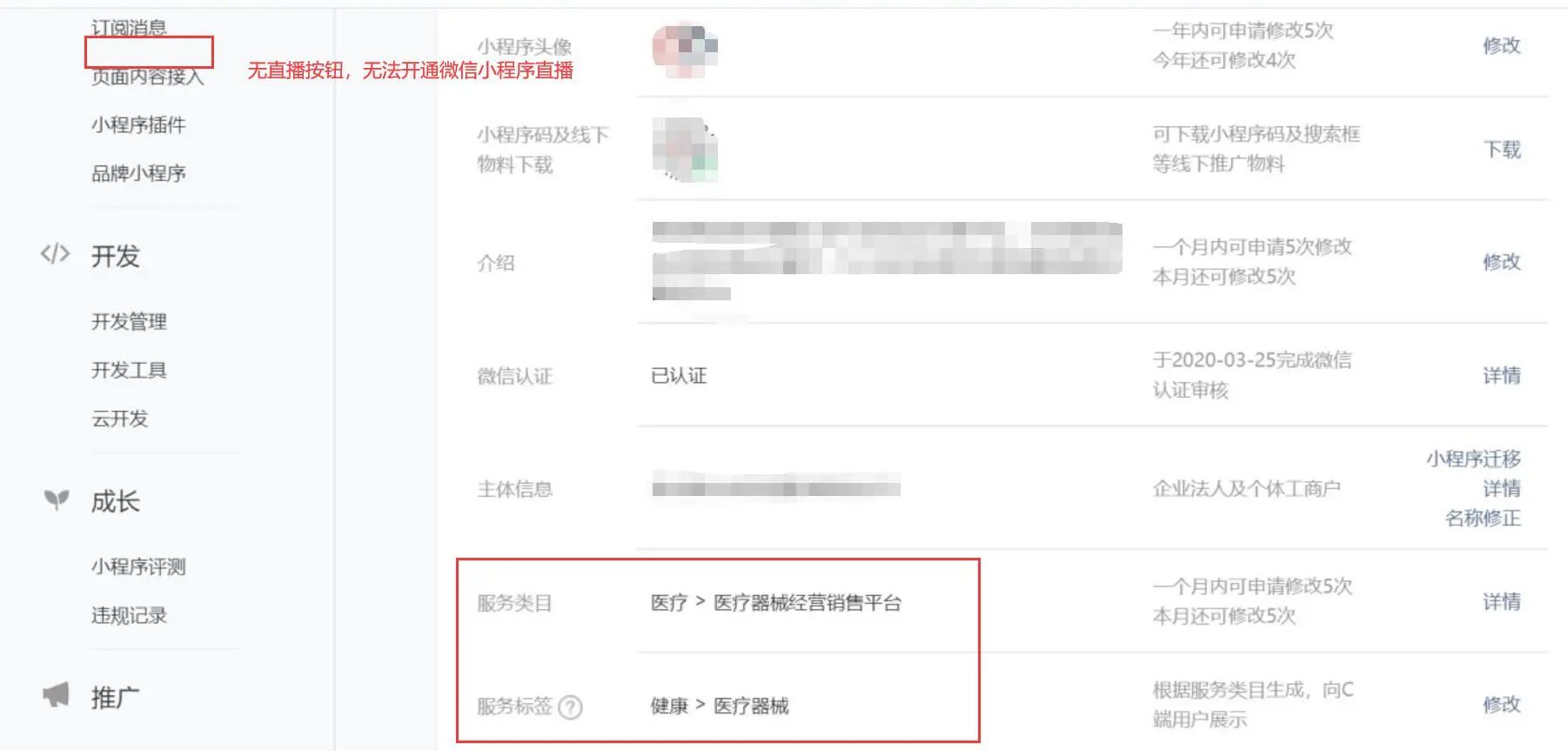Click the 开发 code brackets icon
The image size is (1568, 751).
(x=55, y=254)
